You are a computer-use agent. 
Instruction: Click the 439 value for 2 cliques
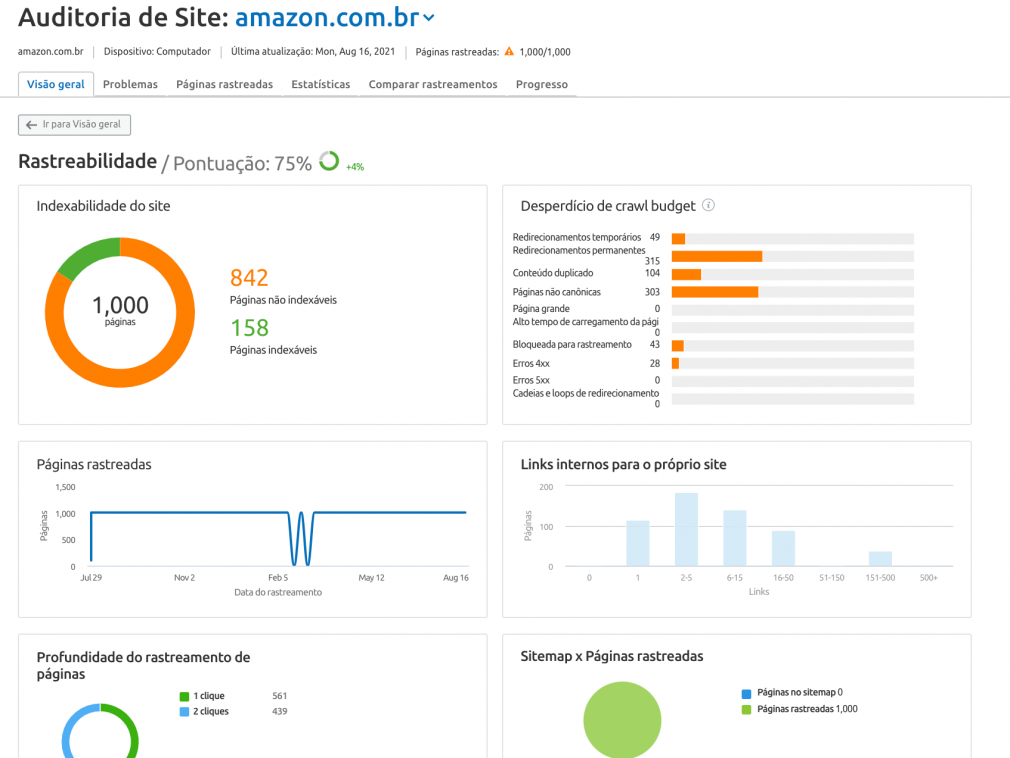point(280,711)
